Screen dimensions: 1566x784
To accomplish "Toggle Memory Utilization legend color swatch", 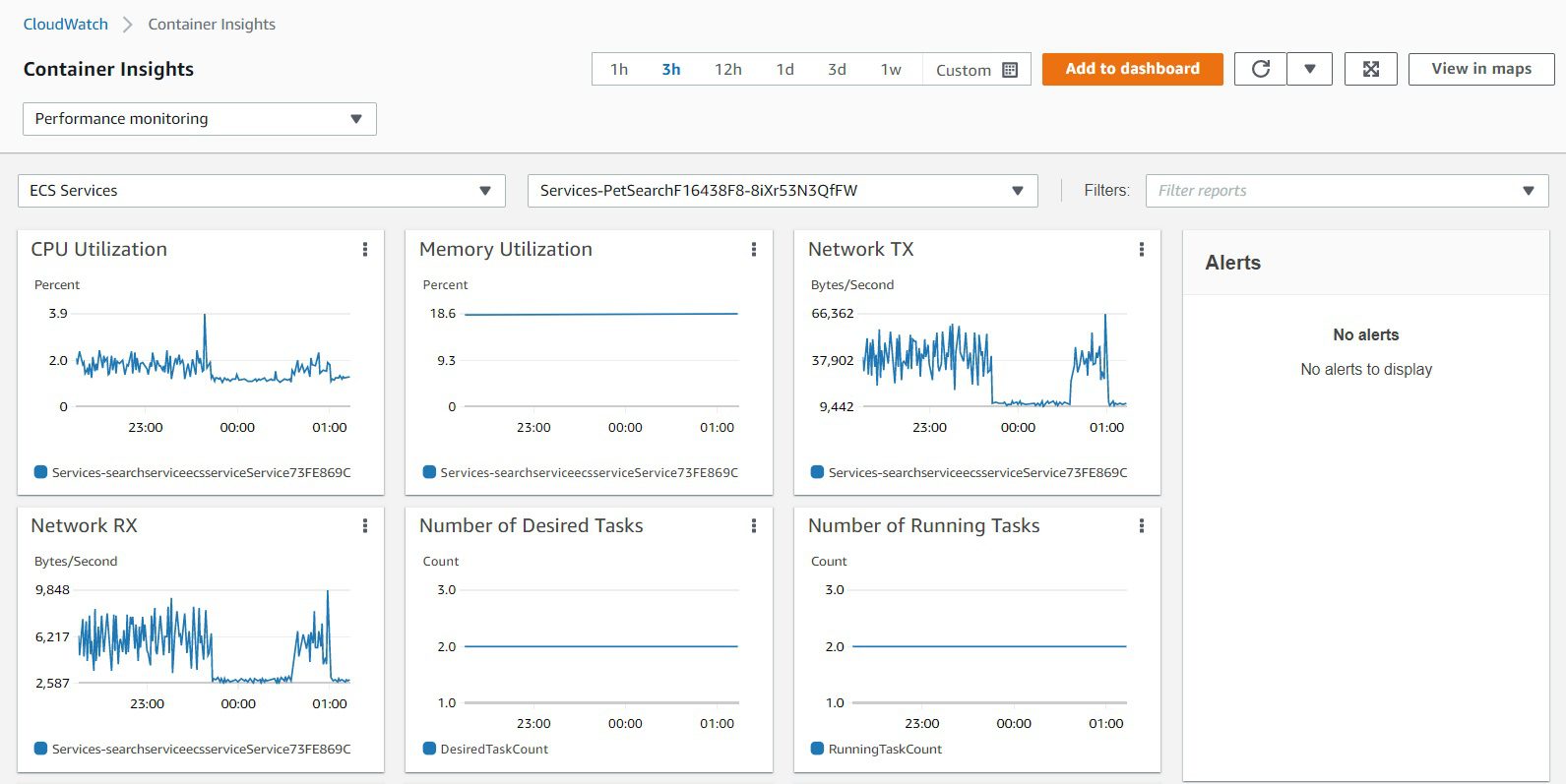I will point(429,472).
